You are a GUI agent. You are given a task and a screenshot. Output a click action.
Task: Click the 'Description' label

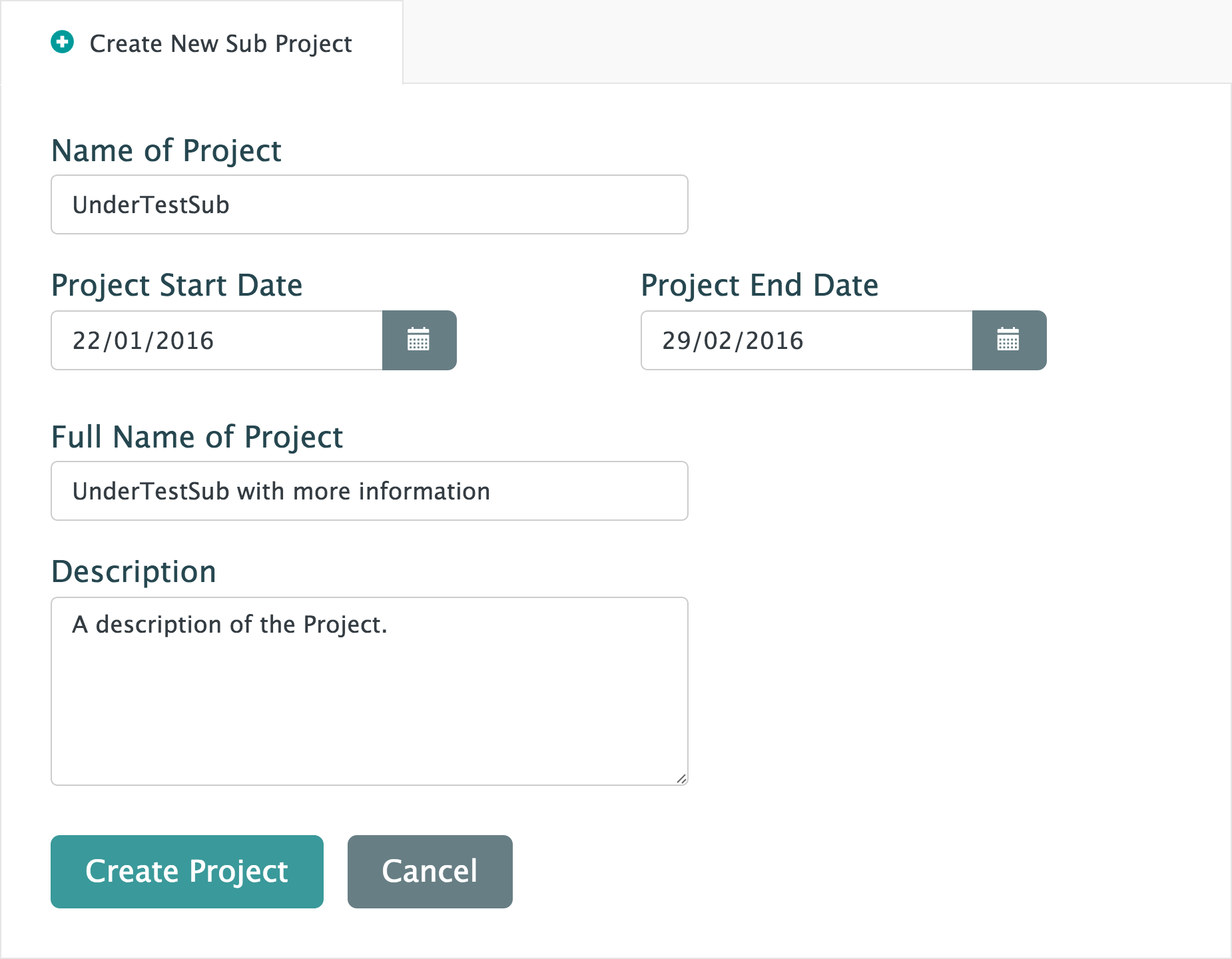(134, 572)
